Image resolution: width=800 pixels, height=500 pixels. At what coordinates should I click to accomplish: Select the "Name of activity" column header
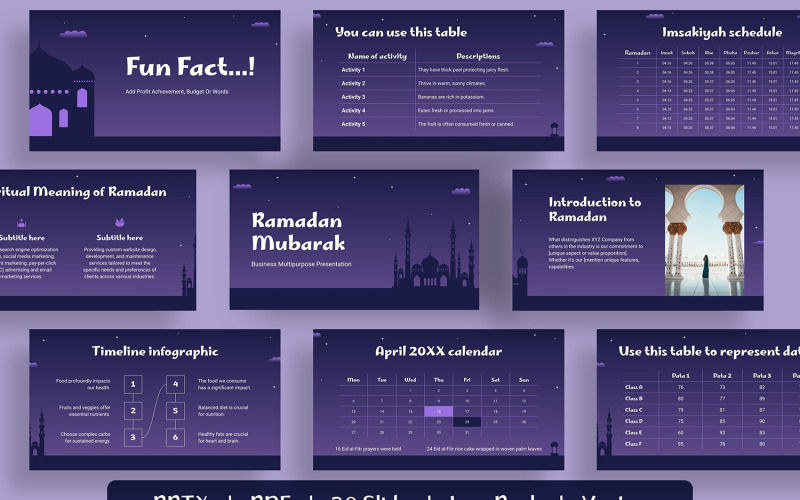pyautogui.click(x=378, y=56)
